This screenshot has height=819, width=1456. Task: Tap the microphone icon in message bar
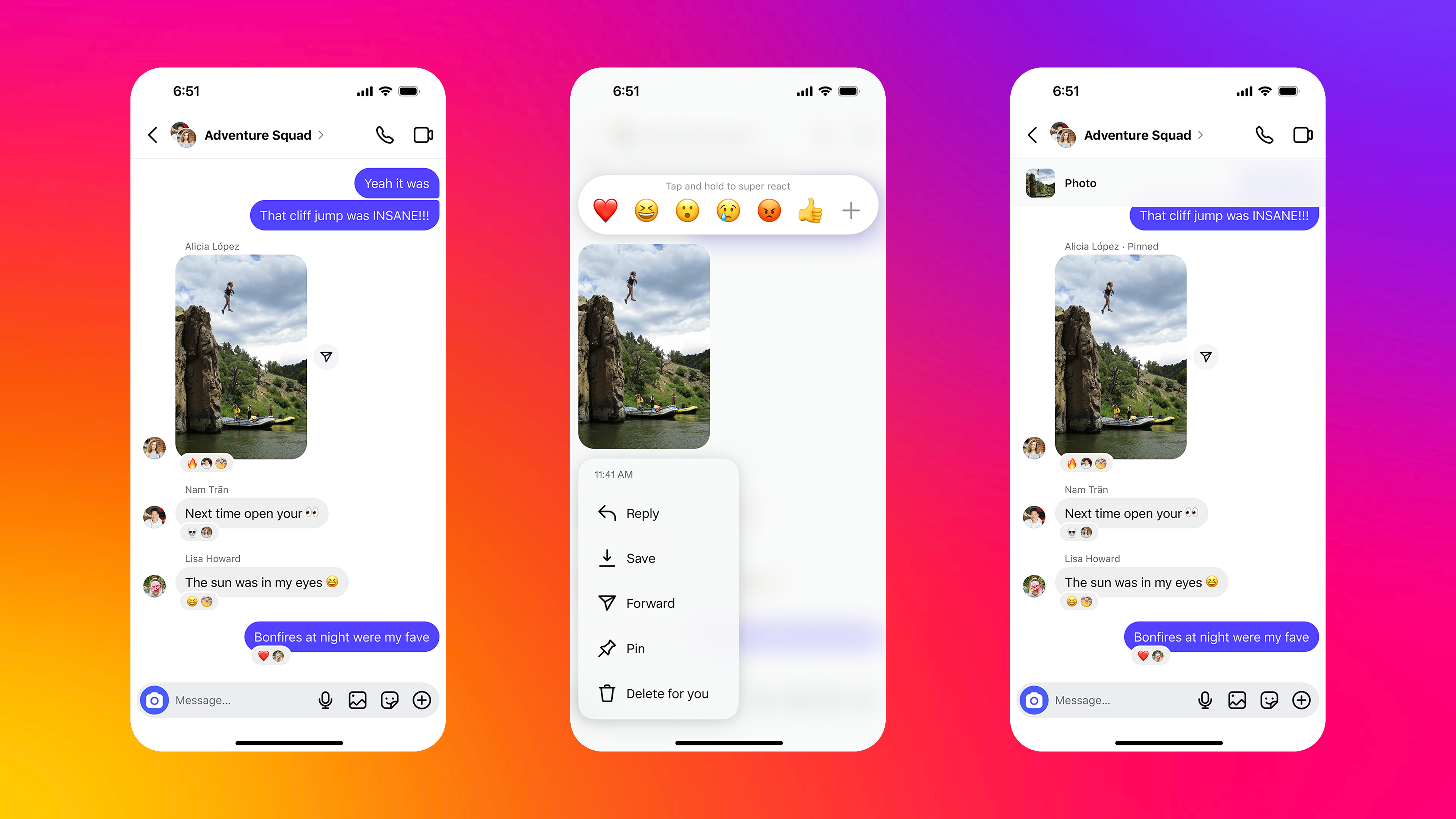click(326, 700)
